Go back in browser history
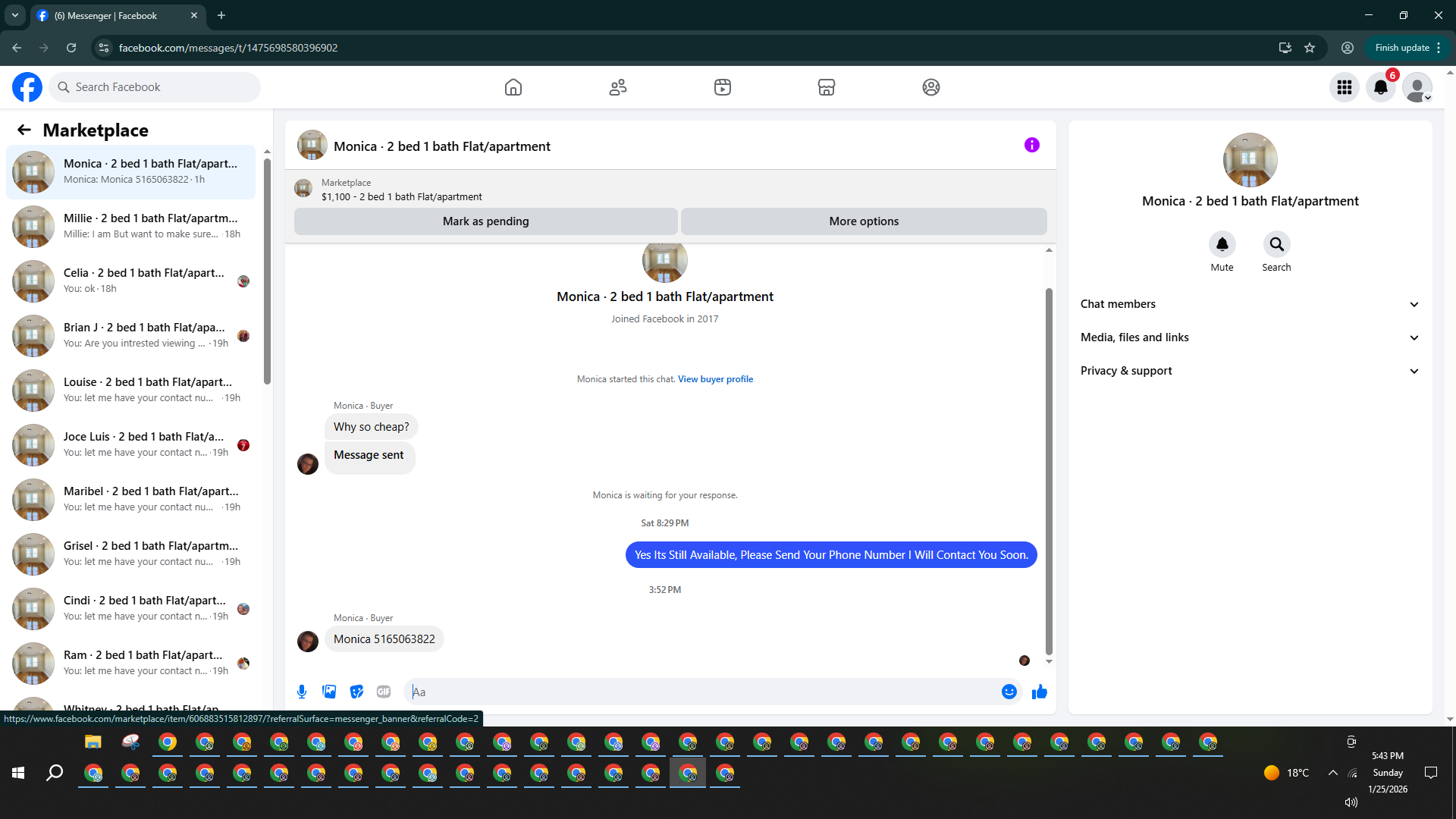This screenshot has height=819, width=1456. click(x=17, y=48)
